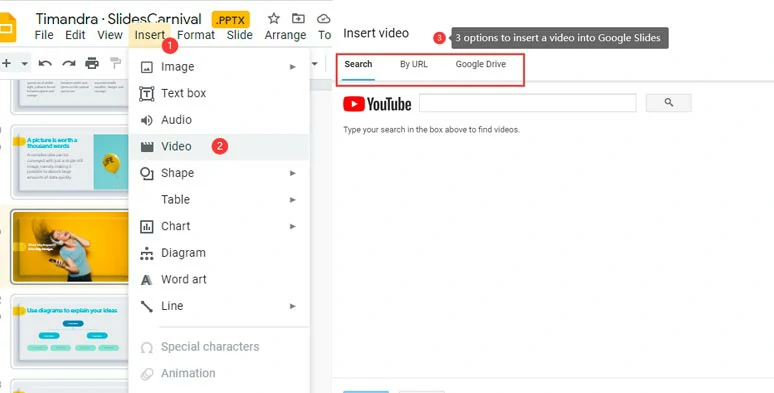Click the Redo toolbar button
Viewport: 774px width, 393px height.
click(x=69, y=64)
